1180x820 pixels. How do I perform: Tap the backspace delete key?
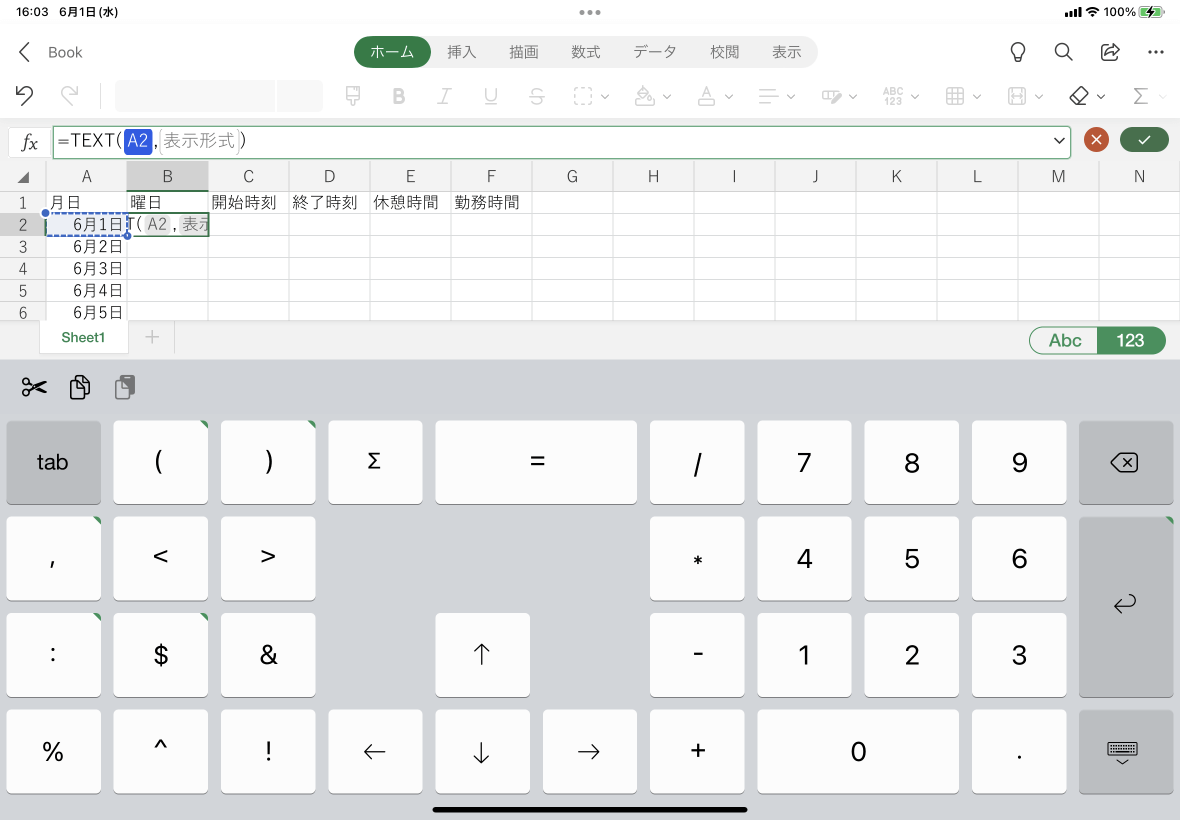(1125, 462)
